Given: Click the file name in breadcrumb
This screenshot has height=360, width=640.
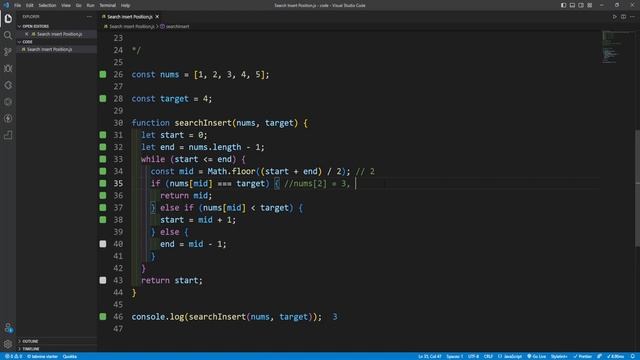Looking at the screenshot, I should point(131,27).
